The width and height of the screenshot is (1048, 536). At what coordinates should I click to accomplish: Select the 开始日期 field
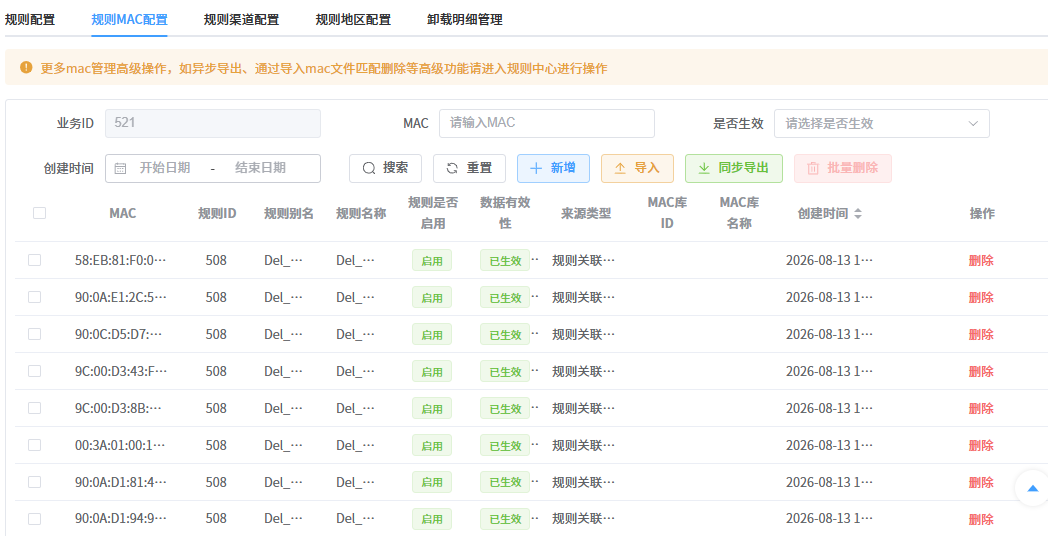(x=164, y=168)
